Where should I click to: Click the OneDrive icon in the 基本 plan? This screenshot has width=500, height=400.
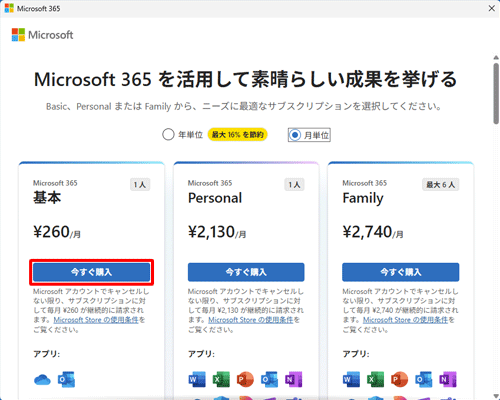tap(42, 380)
